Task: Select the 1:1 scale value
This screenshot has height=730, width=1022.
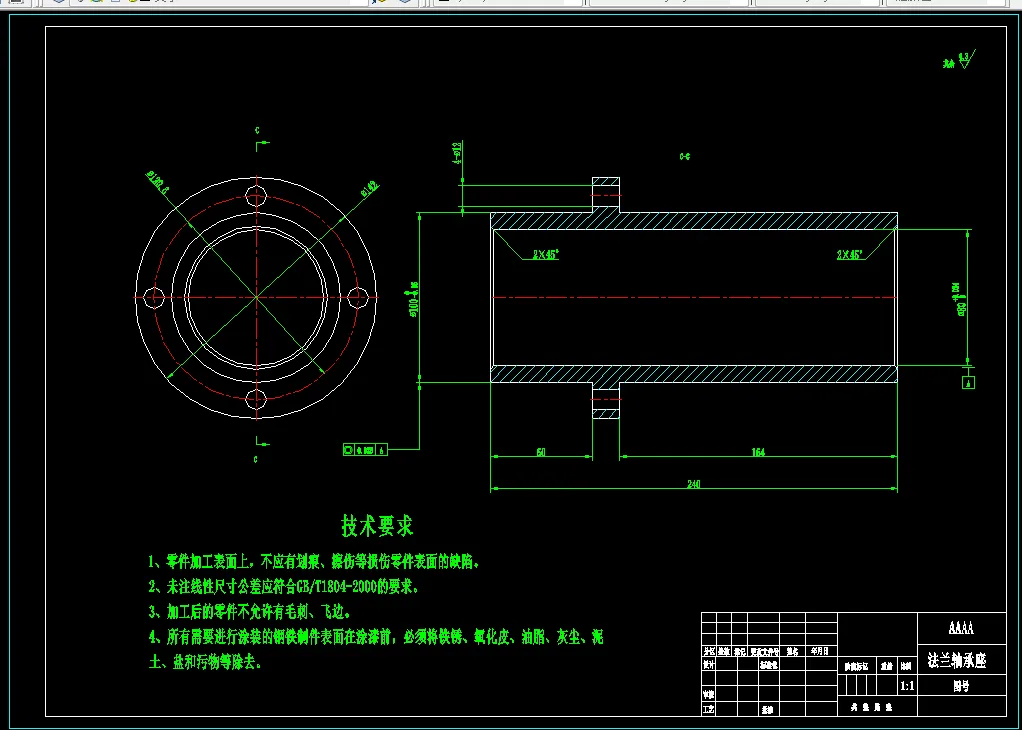Action: pos(907,686)
